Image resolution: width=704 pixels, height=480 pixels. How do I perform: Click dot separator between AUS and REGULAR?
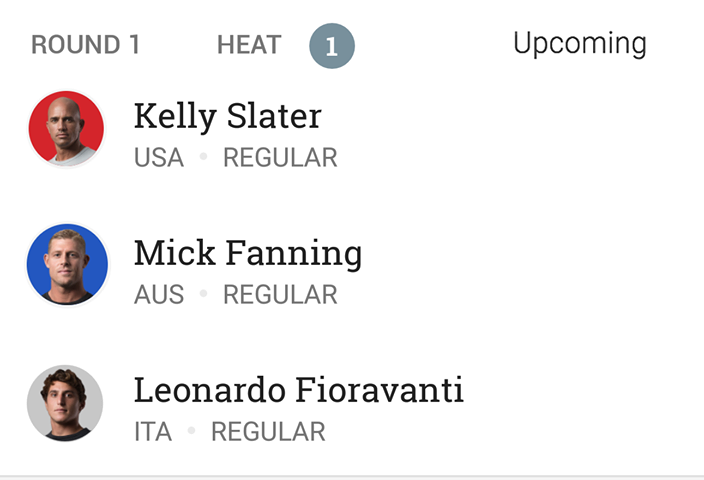pyautogui.click(x=203, y=294)
